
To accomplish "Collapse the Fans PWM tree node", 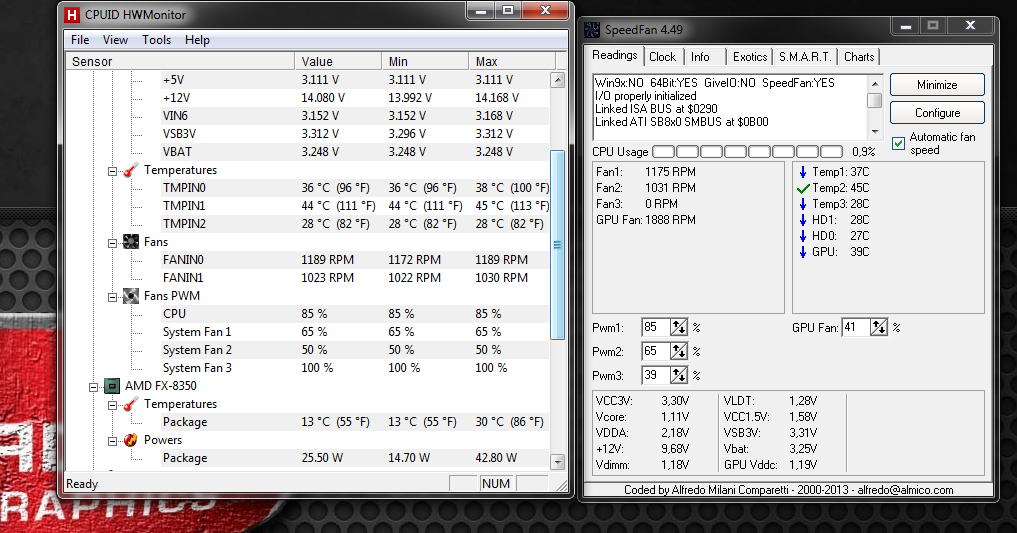I will (x=112, y=297).
